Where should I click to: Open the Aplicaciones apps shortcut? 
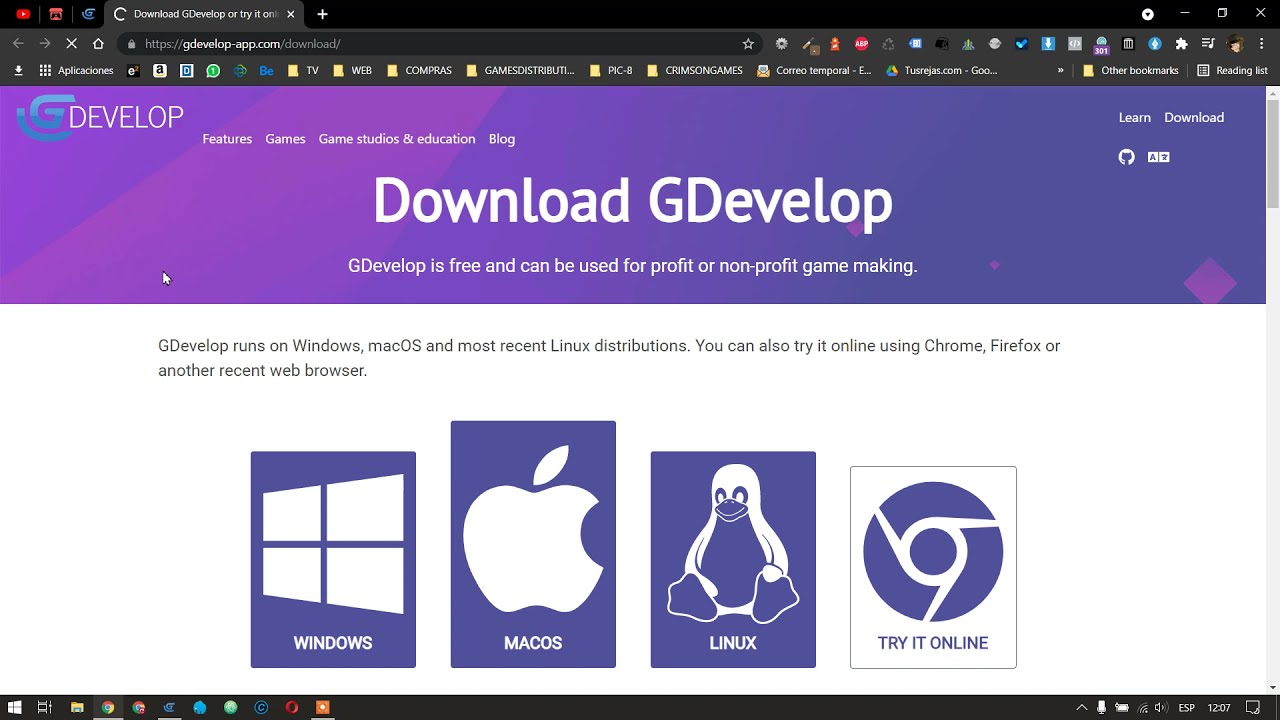click(x=76, y=71)
